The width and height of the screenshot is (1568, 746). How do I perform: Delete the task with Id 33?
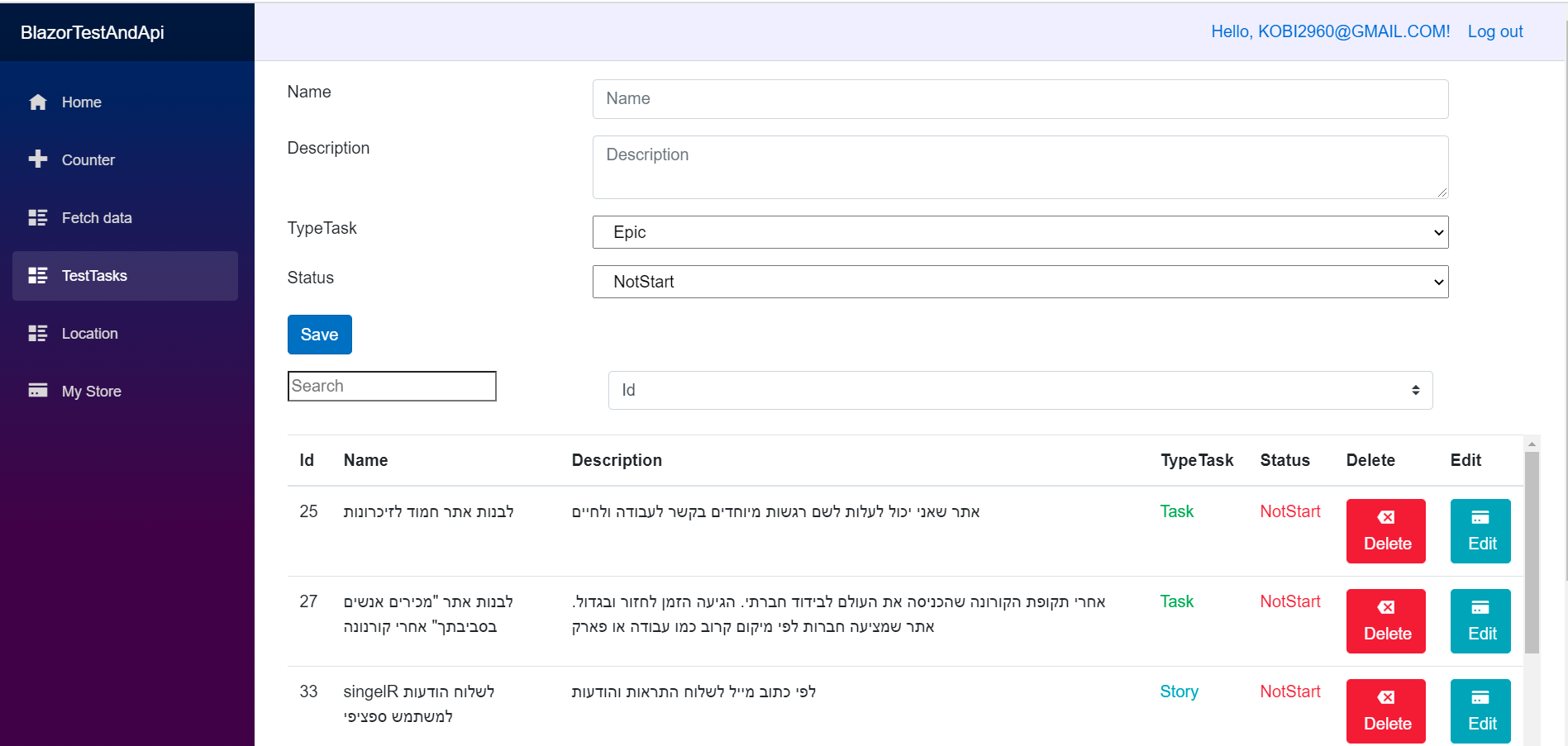[1385, 711]
